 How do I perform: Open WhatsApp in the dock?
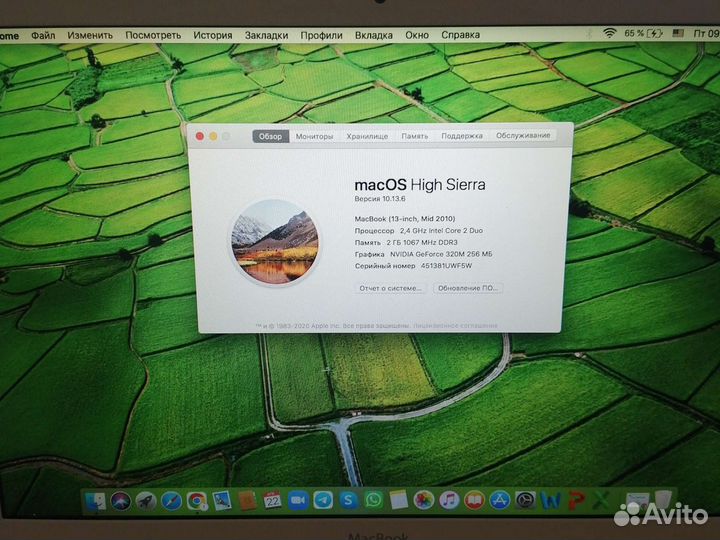(374, 500)
